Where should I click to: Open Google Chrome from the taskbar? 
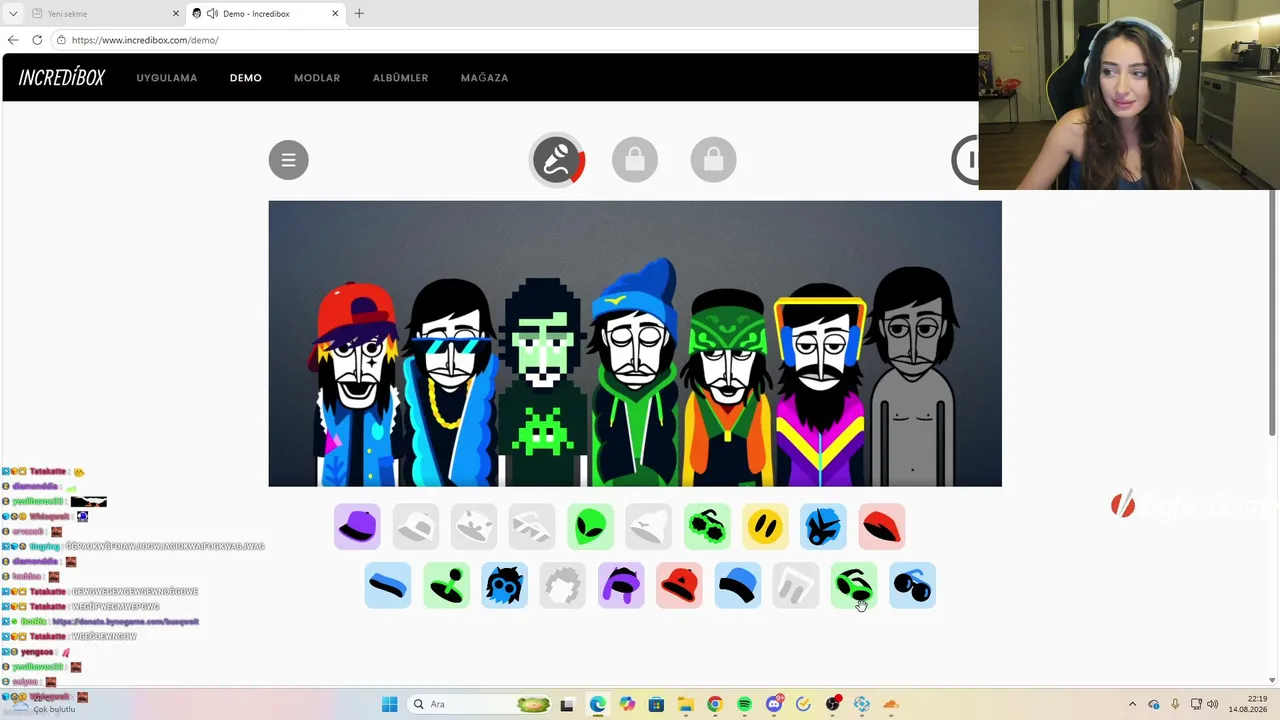click(714, 704)
